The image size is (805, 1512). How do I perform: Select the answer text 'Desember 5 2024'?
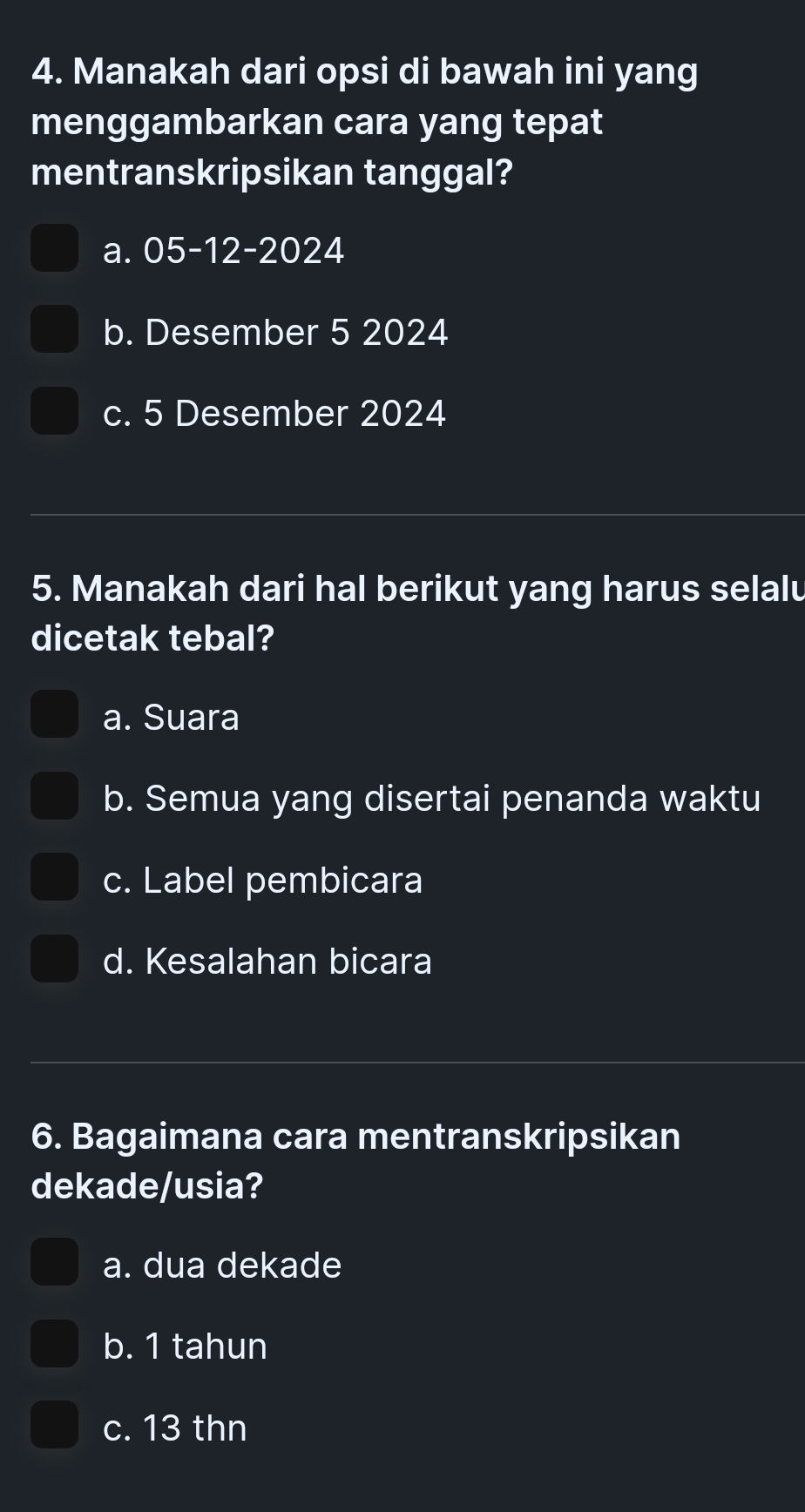275,332
